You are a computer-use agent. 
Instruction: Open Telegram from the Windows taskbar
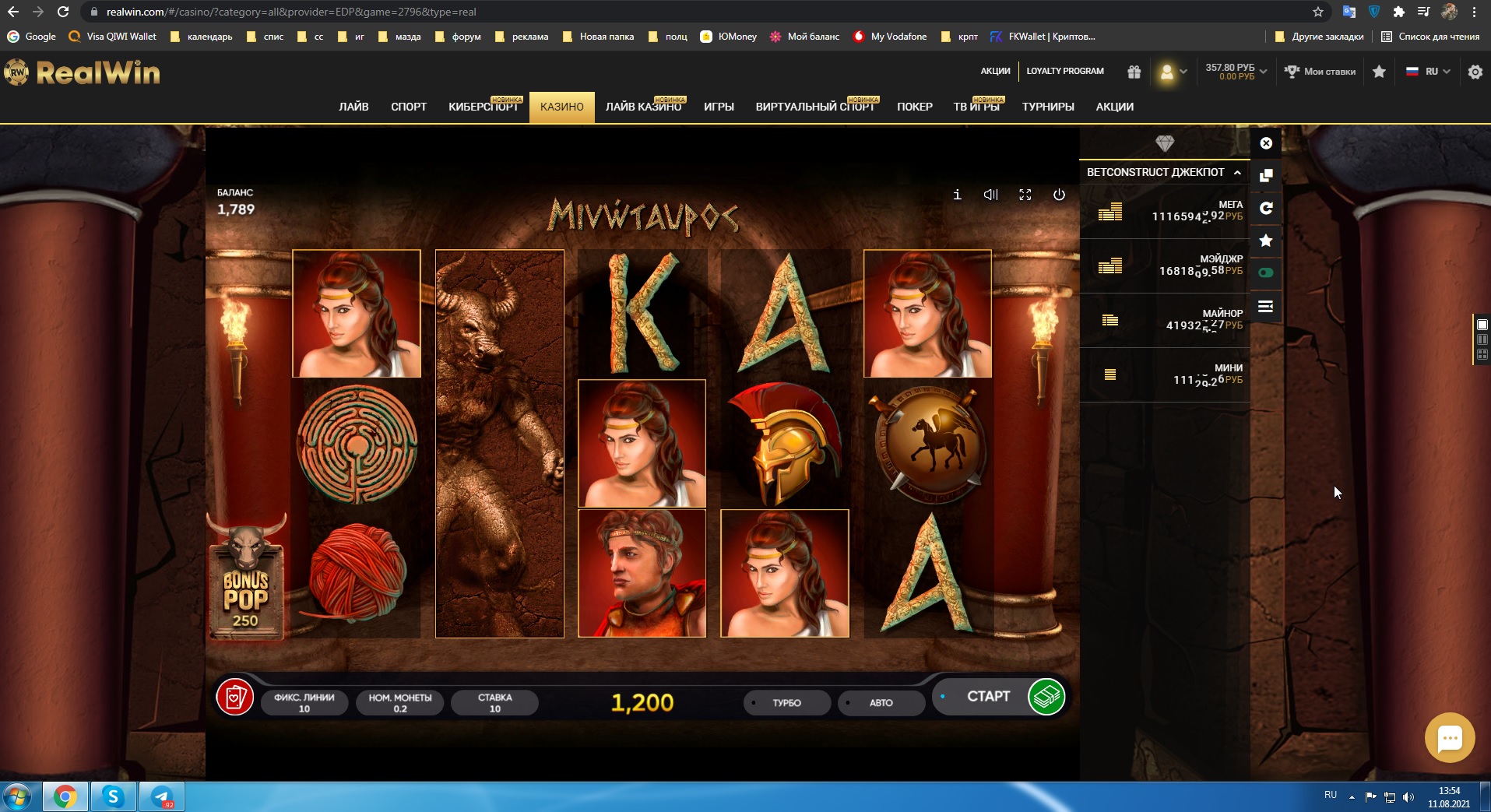pos(162,796)
